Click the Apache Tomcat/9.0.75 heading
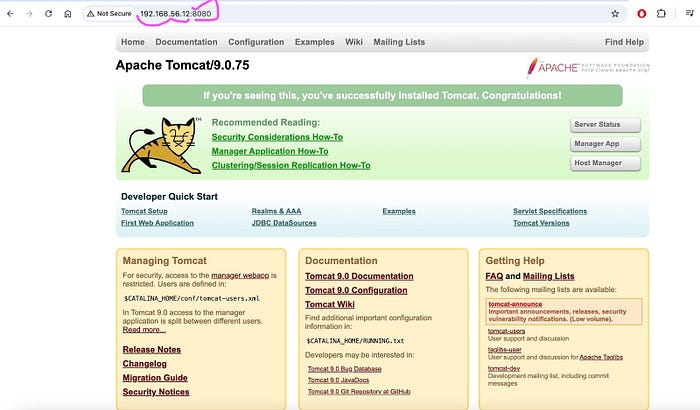The image size is (700, 410). coord(183,65)
